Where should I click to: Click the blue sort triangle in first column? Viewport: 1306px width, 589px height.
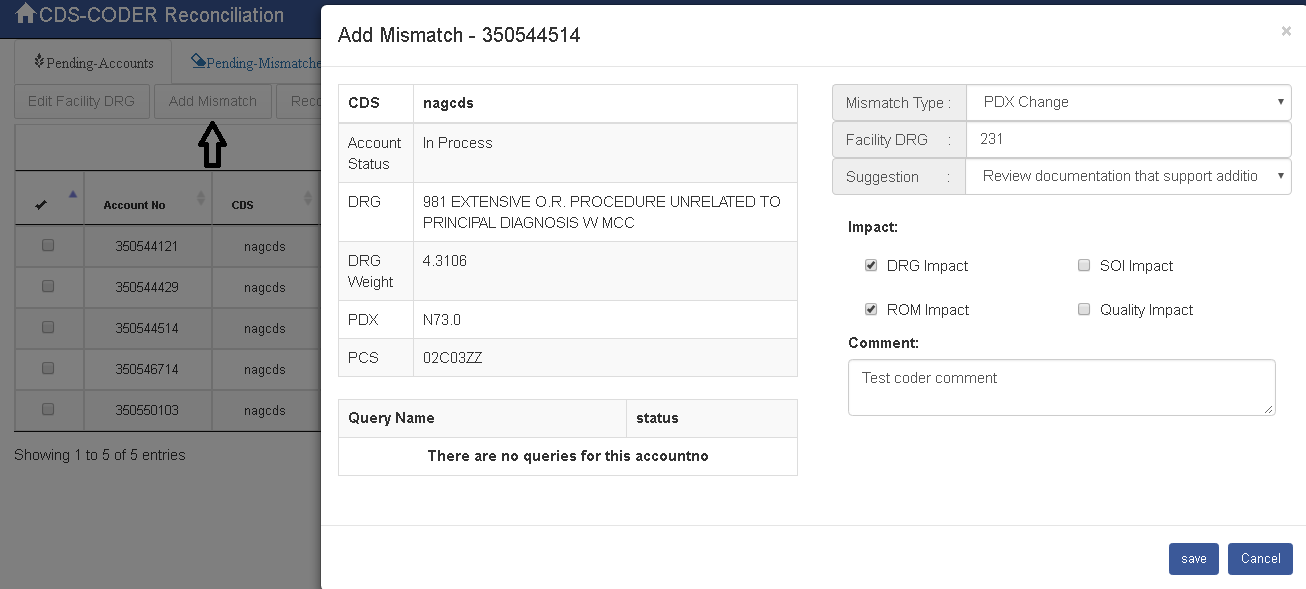(72, 194)
